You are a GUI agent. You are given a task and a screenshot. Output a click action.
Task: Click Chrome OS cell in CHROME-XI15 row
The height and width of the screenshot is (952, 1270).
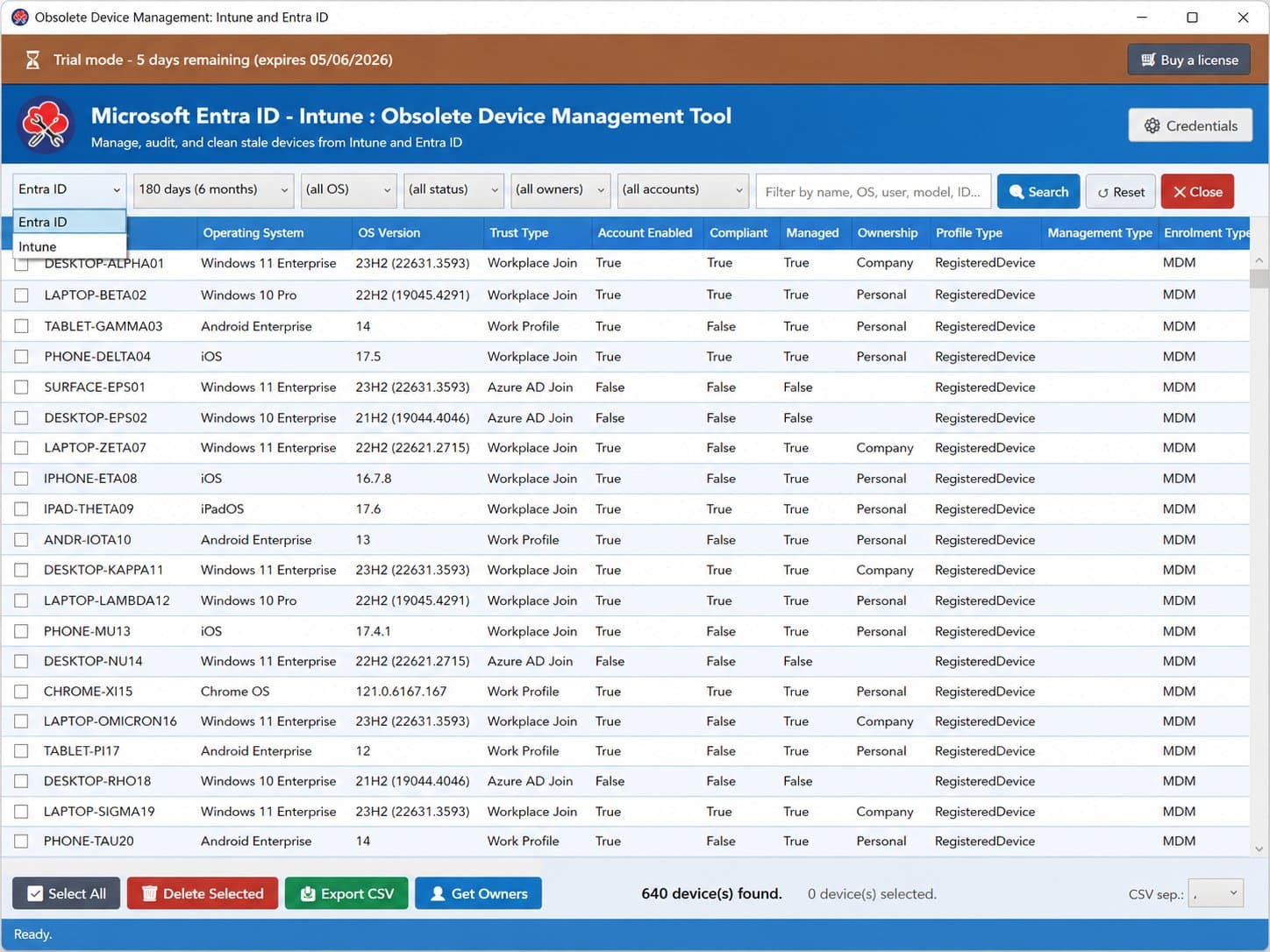coord(235,692)
